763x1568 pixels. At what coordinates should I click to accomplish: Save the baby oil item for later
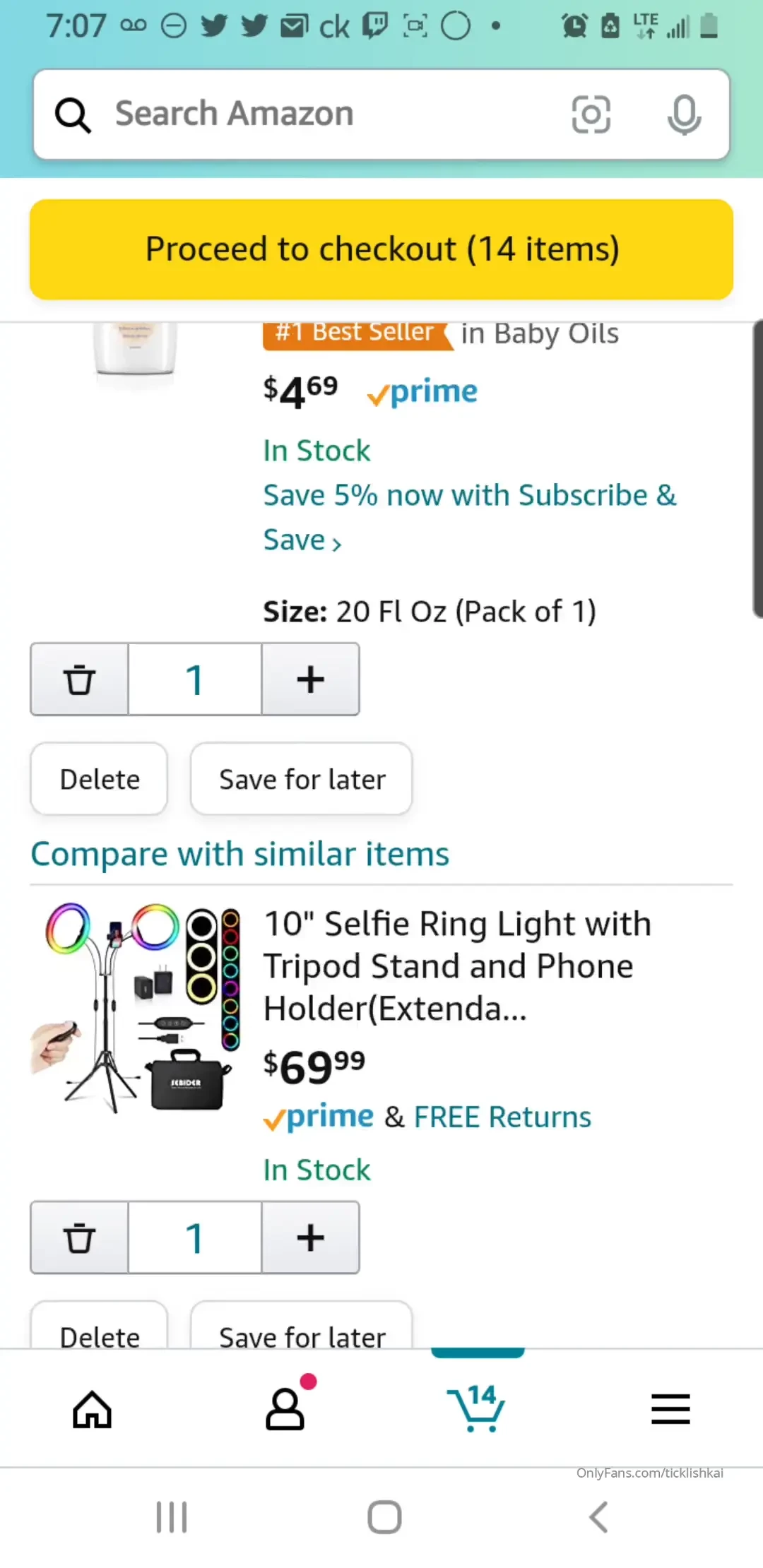point(302,779)
